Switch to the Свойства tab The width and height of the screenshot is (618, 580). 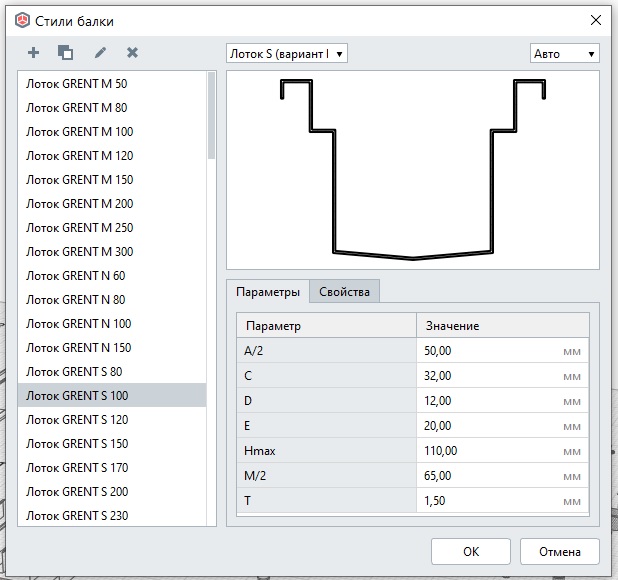(x=344, y=292)
